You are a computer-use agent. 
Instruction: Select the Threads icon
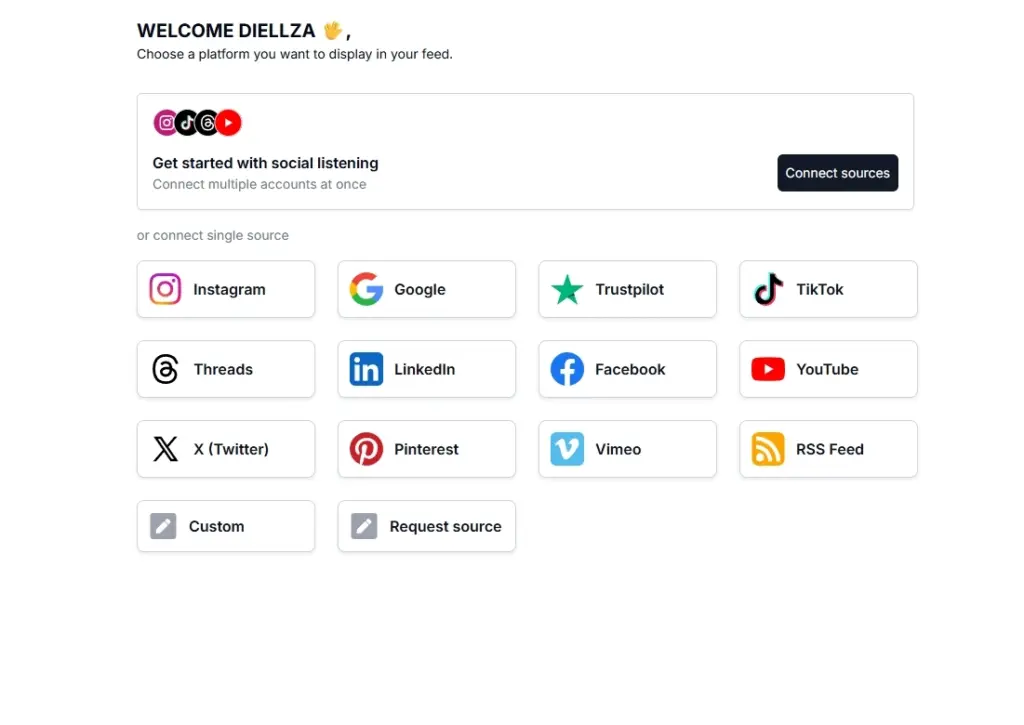click(x=164, y=369)
